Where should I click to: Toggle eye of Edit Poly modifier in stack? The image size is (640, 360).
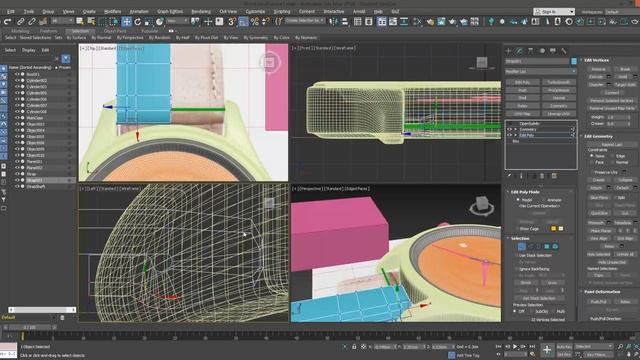click(x=509, y=135)
